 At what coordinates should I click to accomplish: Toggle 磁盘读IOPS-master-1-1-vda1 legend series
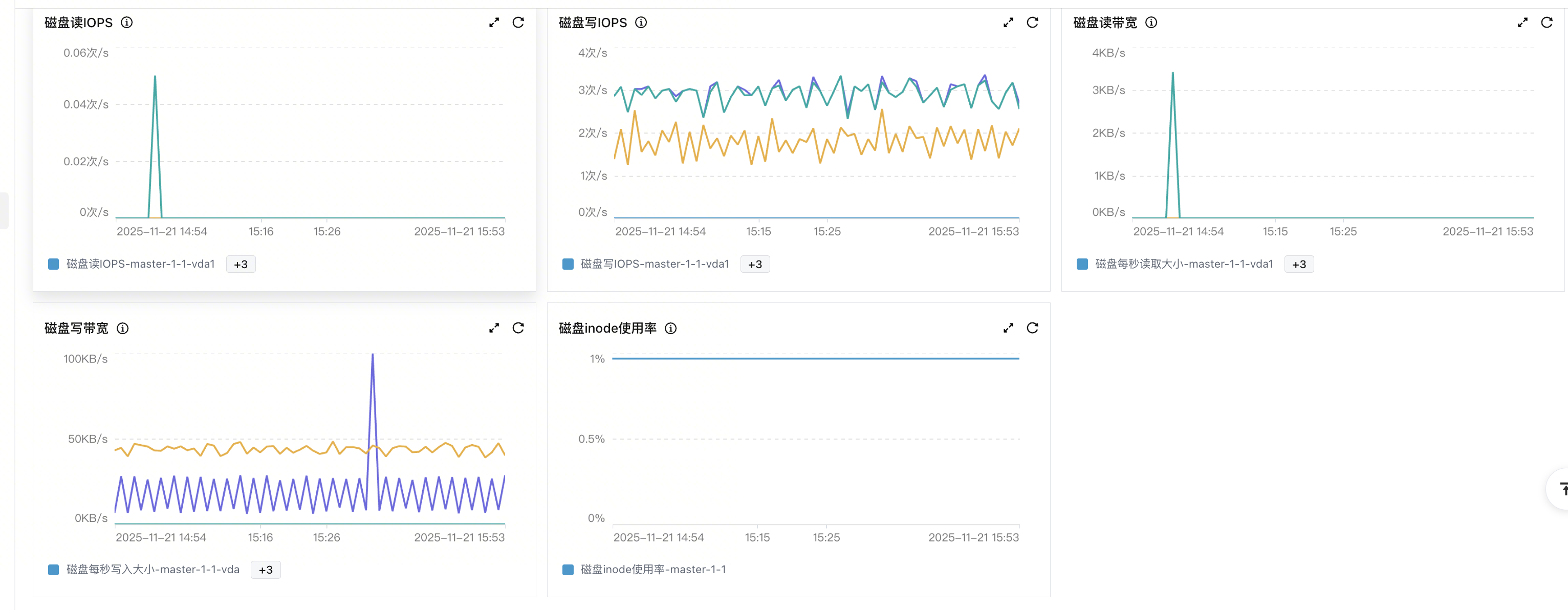[x=140, y=264]
